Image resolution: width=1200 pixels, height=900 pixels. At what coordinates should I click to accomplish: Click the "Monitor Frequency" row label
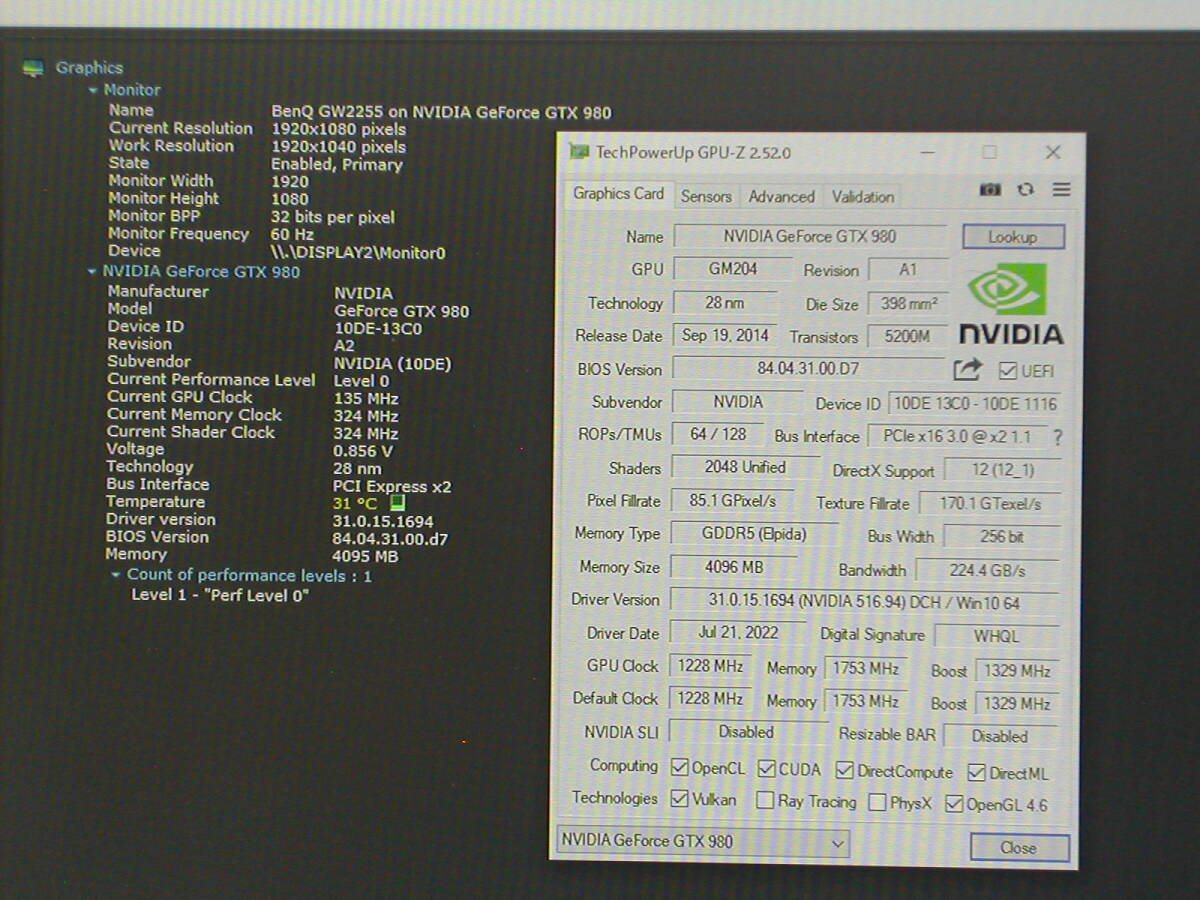click(178, 234)
